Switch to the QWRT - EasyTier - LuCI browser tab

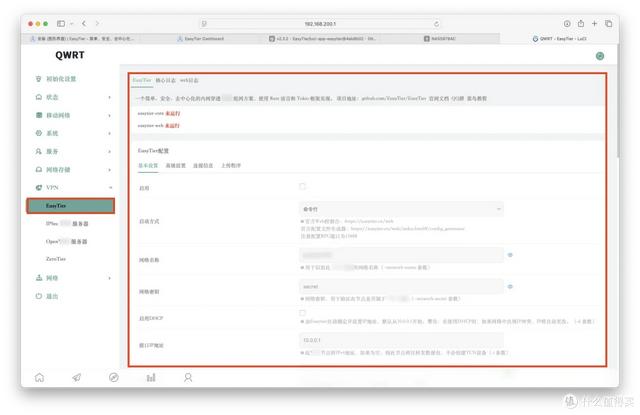point(560,38)
